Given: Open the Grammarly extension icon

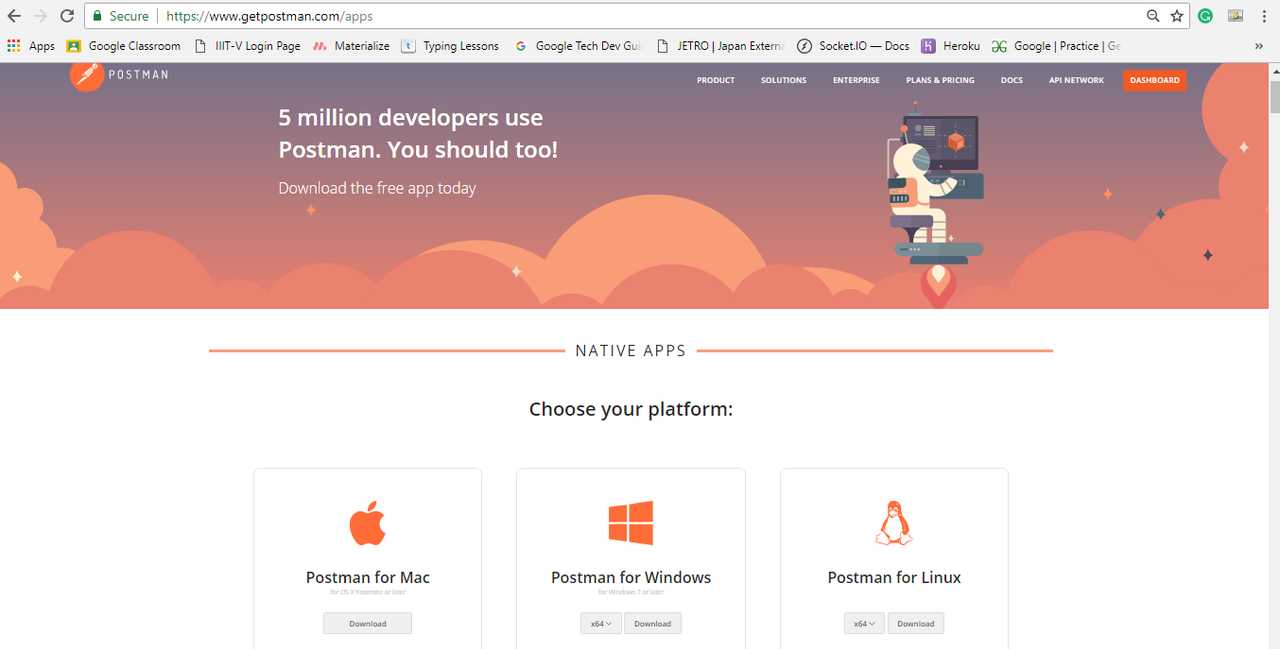Looking at the screenshot, I should click(1206, 16).
